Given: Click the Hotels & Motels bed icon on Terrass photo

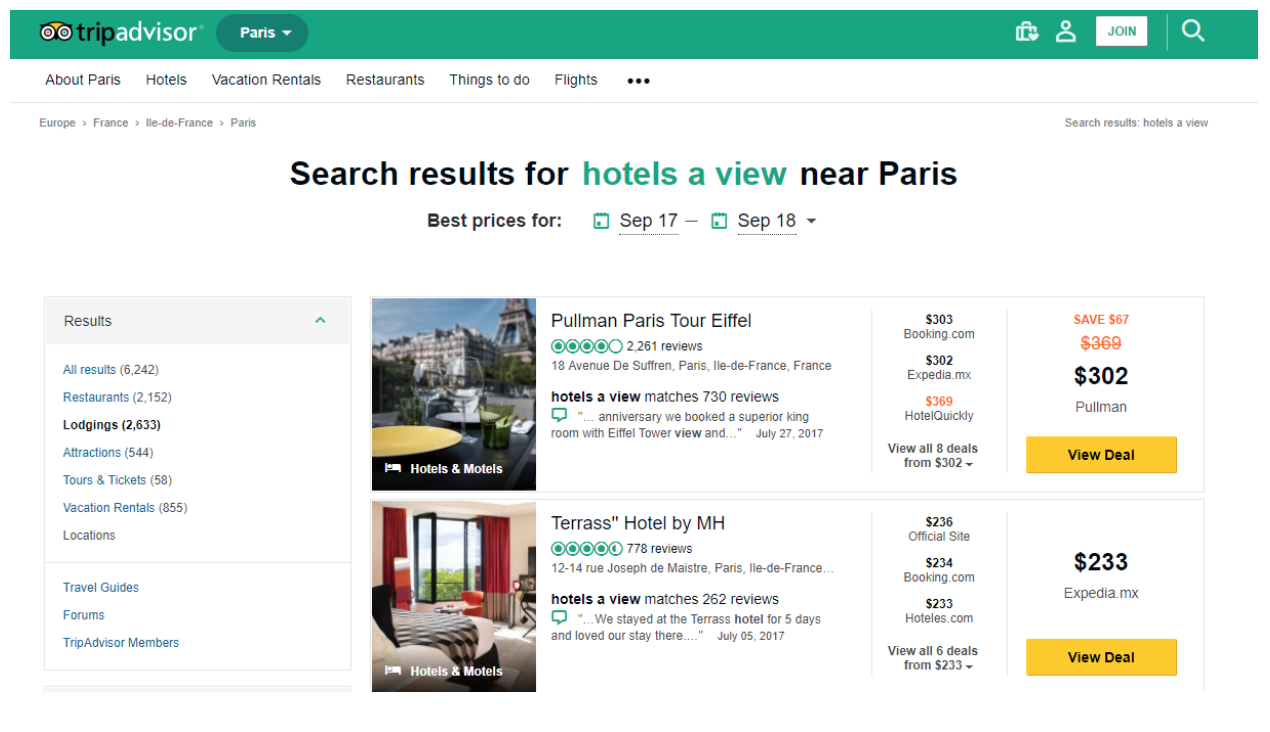Looking at the screenshot, I should point(393,671).
